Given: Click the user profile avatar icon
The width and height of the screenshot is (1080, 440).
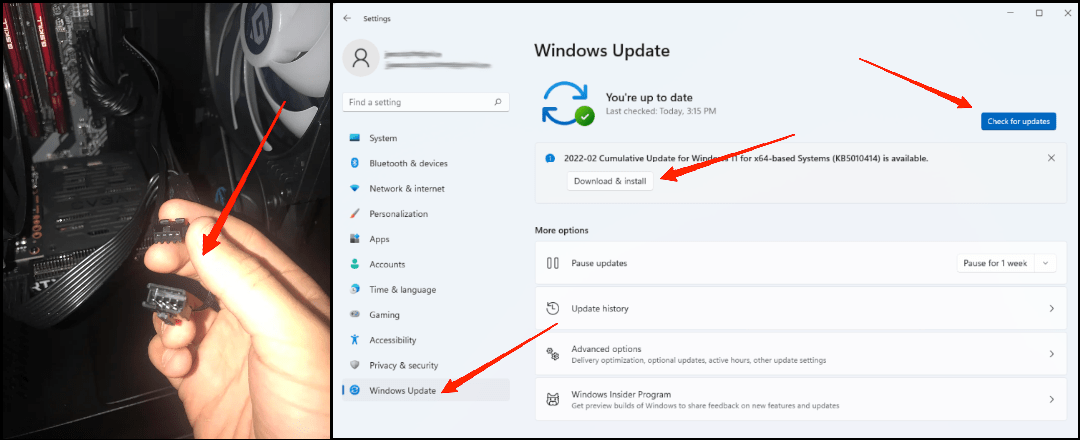Looking at the screenshot, I should click(361, 58).
